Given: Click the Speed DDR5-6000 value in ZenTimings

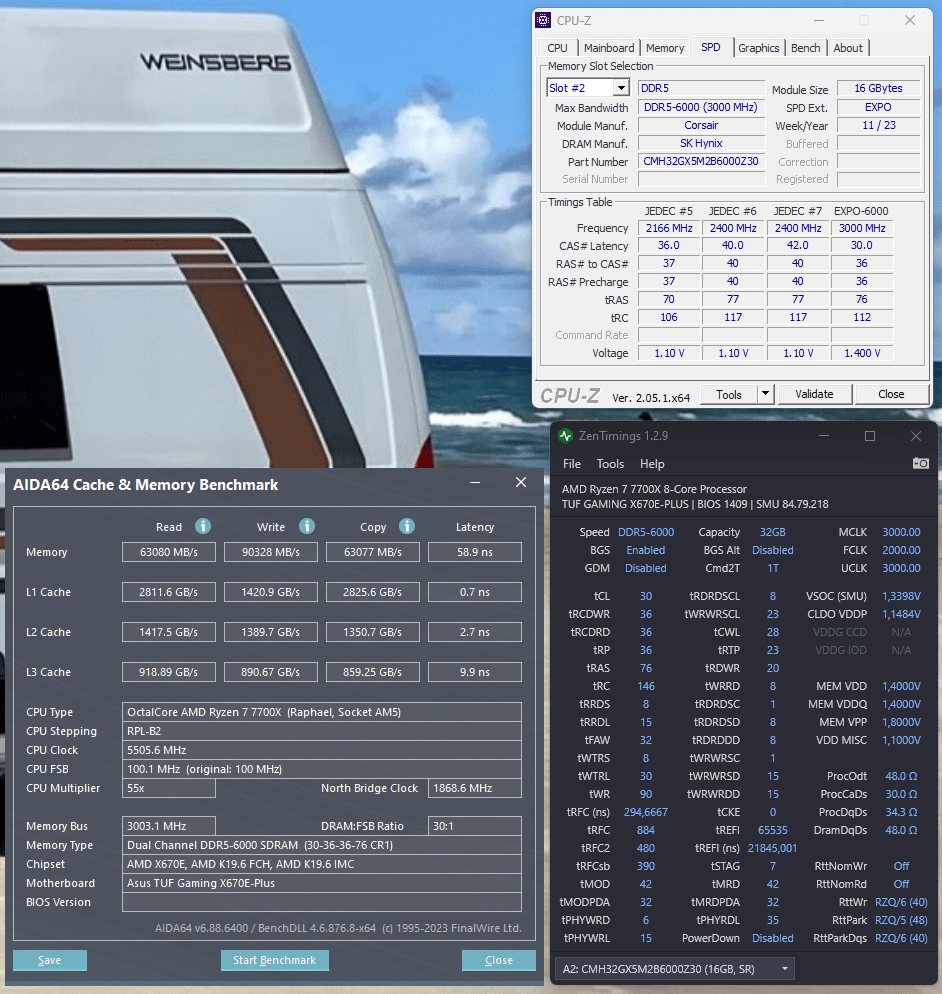Looking at the screenshot, I should click(x=646, y=532).
